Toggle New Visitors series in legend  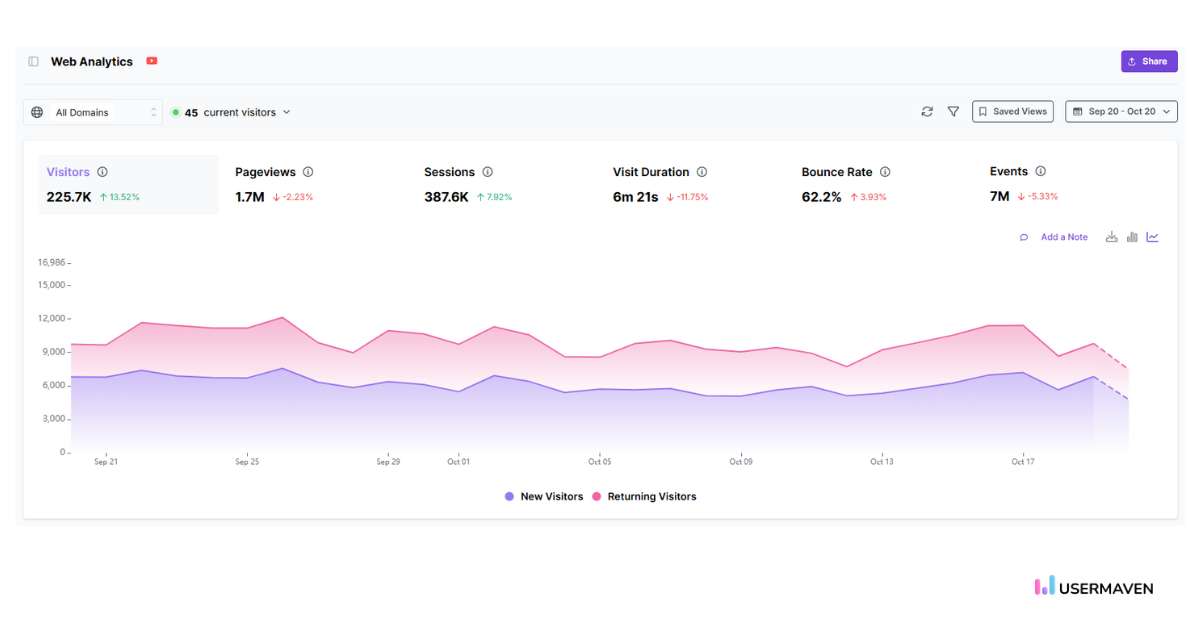point(544,496)
